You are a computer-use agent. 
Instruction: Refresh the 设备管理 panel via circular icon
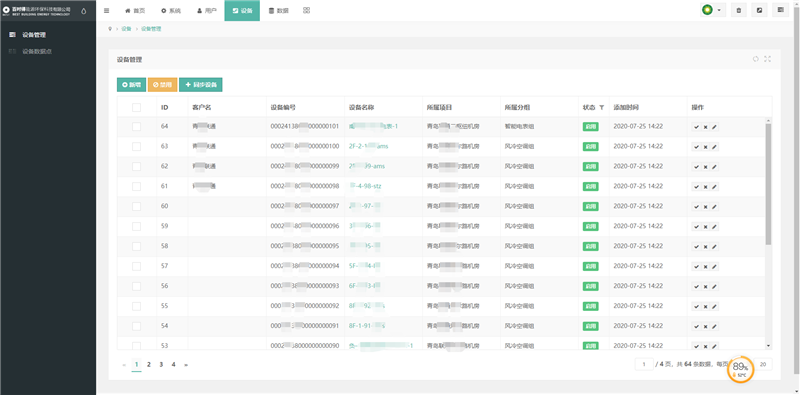coord(756,59)
